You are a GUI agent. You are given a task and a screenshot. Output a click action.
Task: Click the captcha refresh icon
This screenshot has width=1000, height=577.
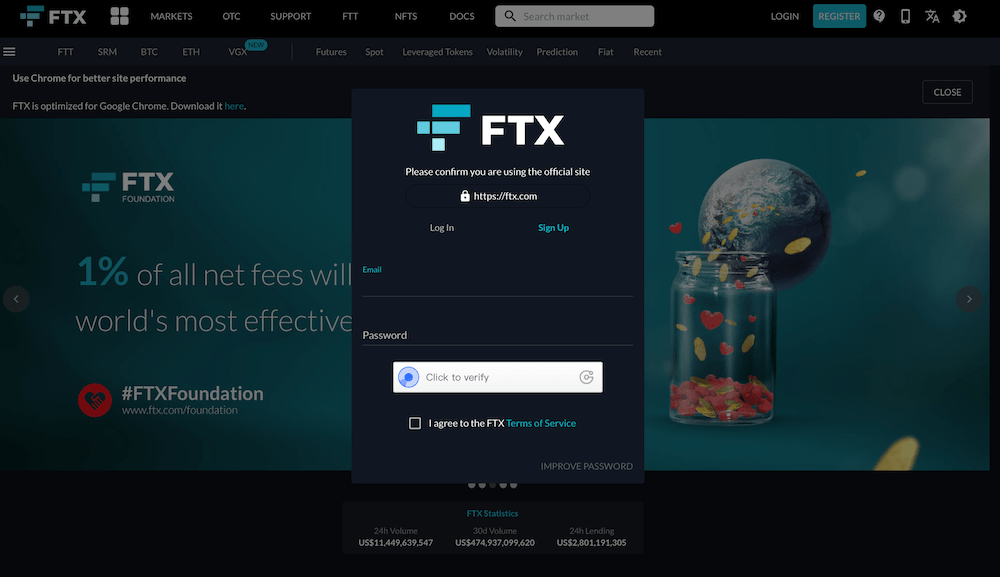[x=586, y=377]
